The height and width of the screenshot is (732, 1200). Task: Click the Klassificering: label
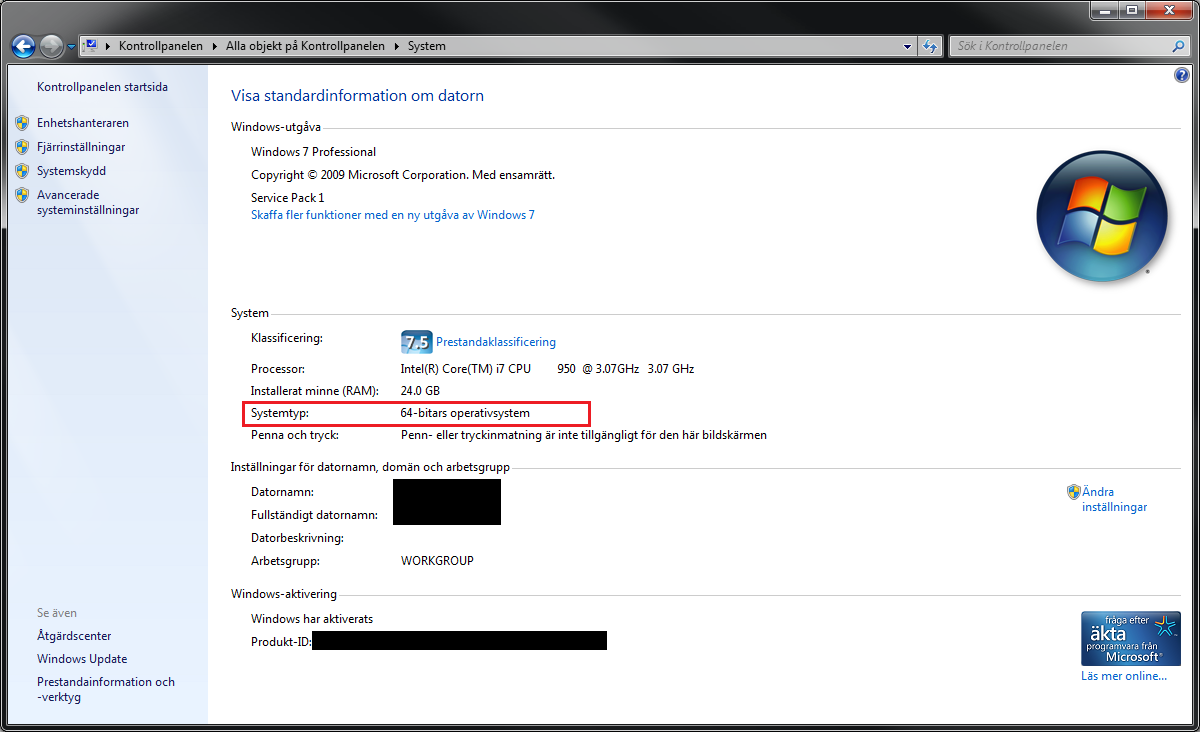click(287, 339)
